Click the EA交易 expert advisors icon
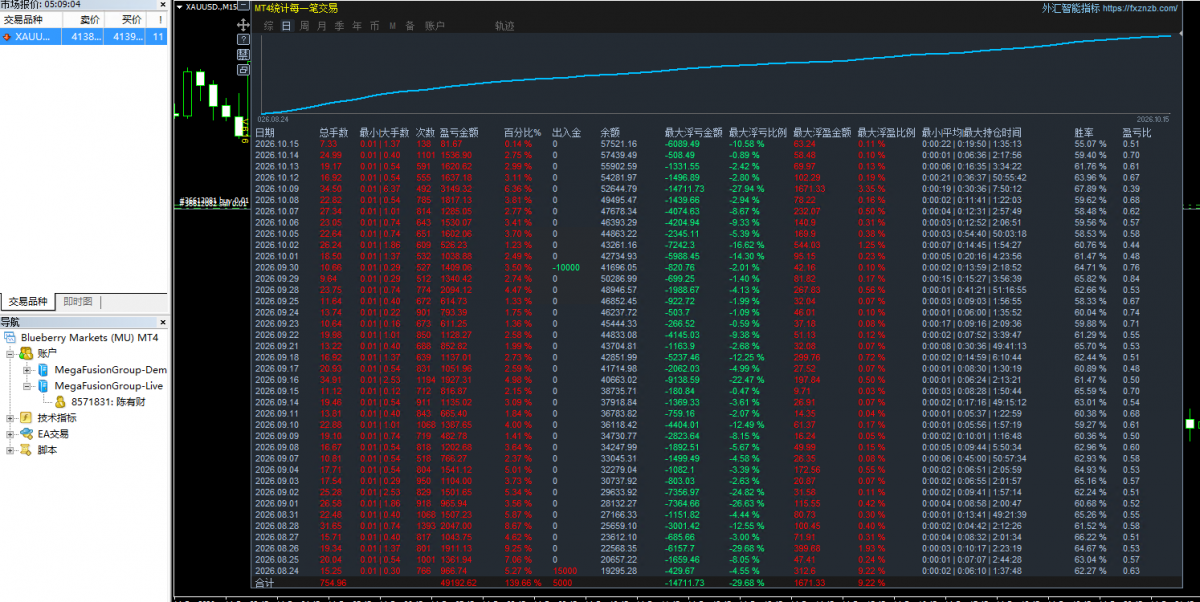The image size is (1200, 602). click(x=27, y=434)
